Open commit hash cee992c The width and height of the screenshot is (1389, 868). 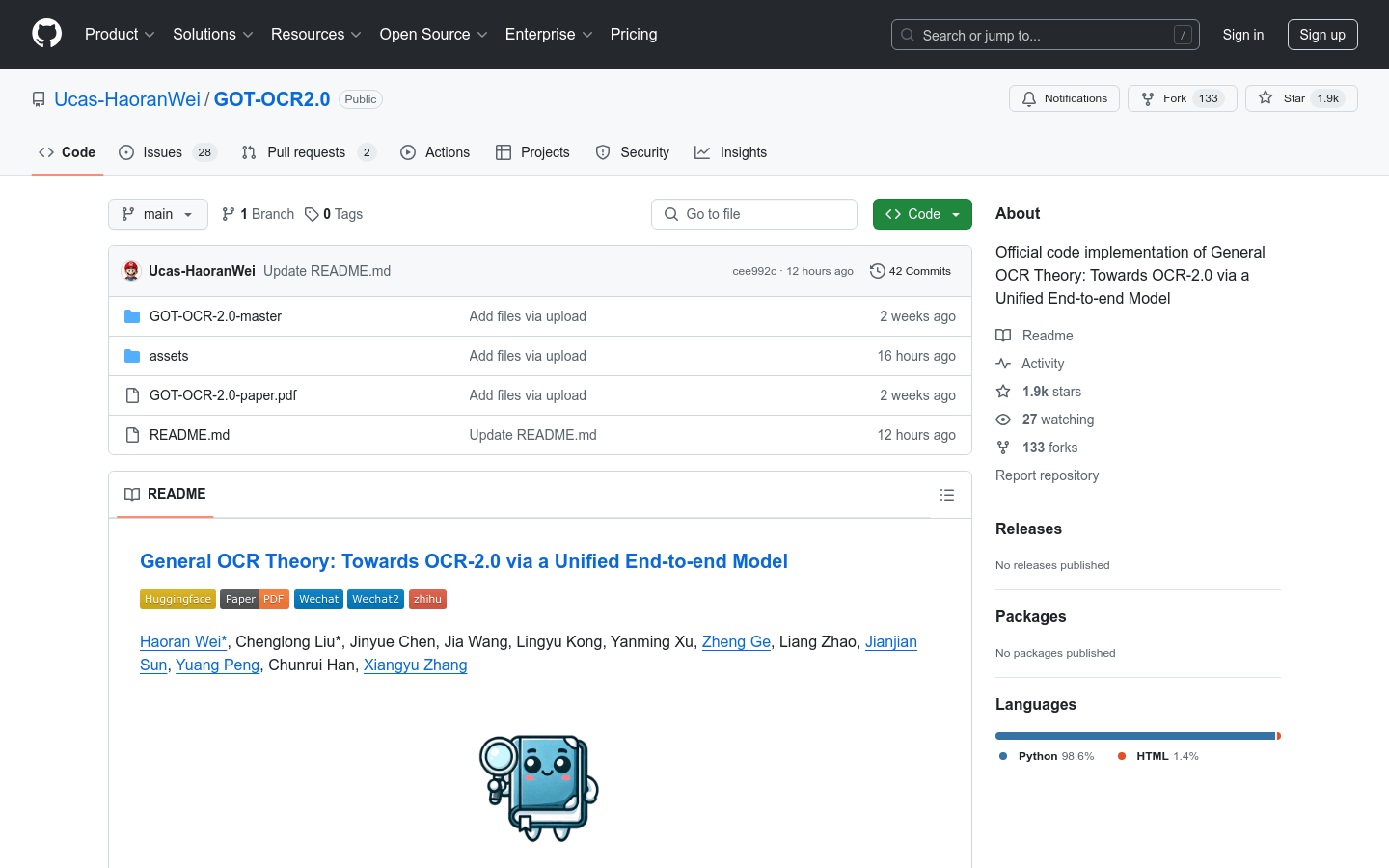tap(754, 271)
